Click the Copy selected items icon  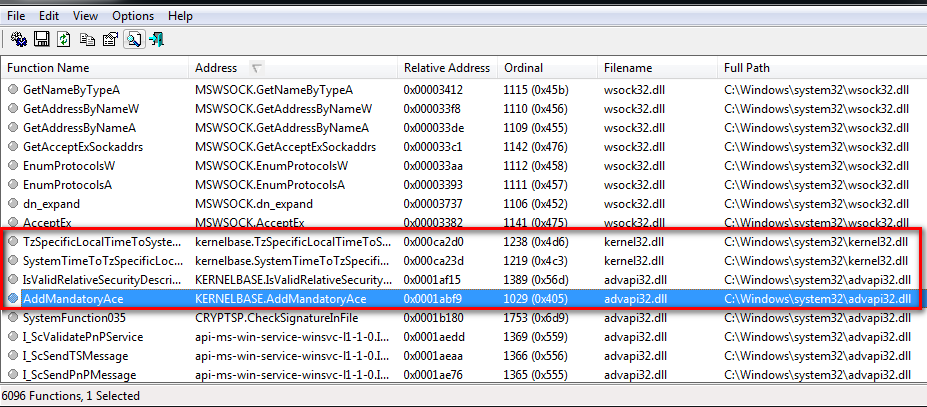[x=87, y=40]
